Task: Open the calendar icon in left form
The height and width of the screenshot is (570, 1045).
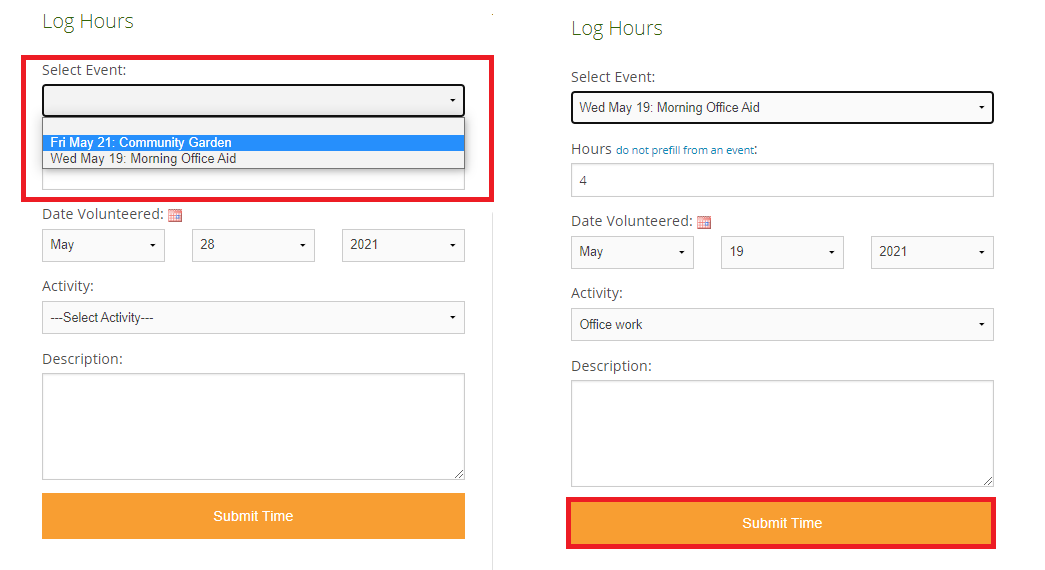Action: (175, 215)
